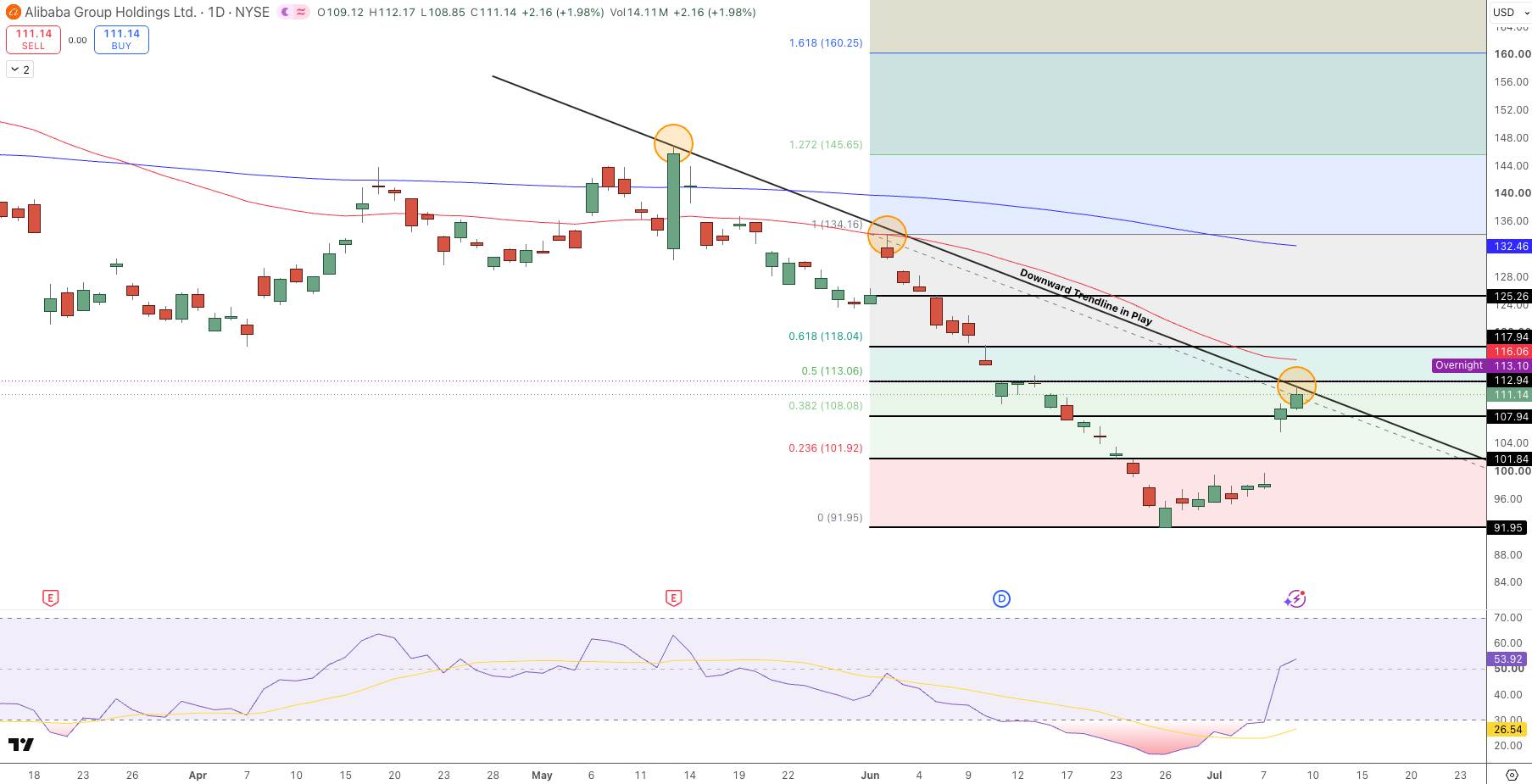Select the 0.382 (108.08) Fibonacci label
Image resolution: width=1532 pixels, height=784 pixels.
coord(825,405)
